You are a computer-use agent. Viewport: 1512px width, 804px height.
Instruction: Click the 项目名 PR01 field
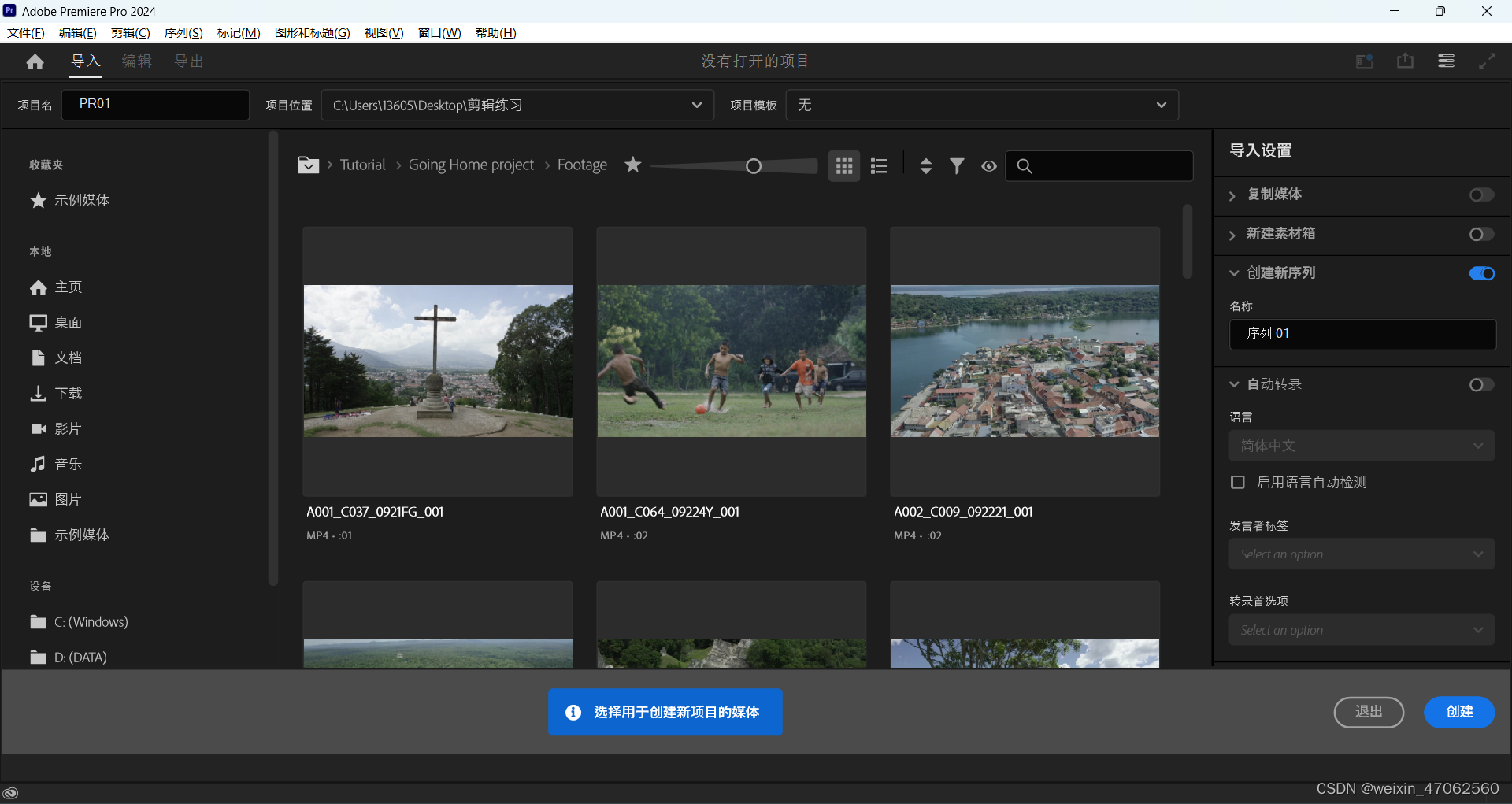coord(156,105)
